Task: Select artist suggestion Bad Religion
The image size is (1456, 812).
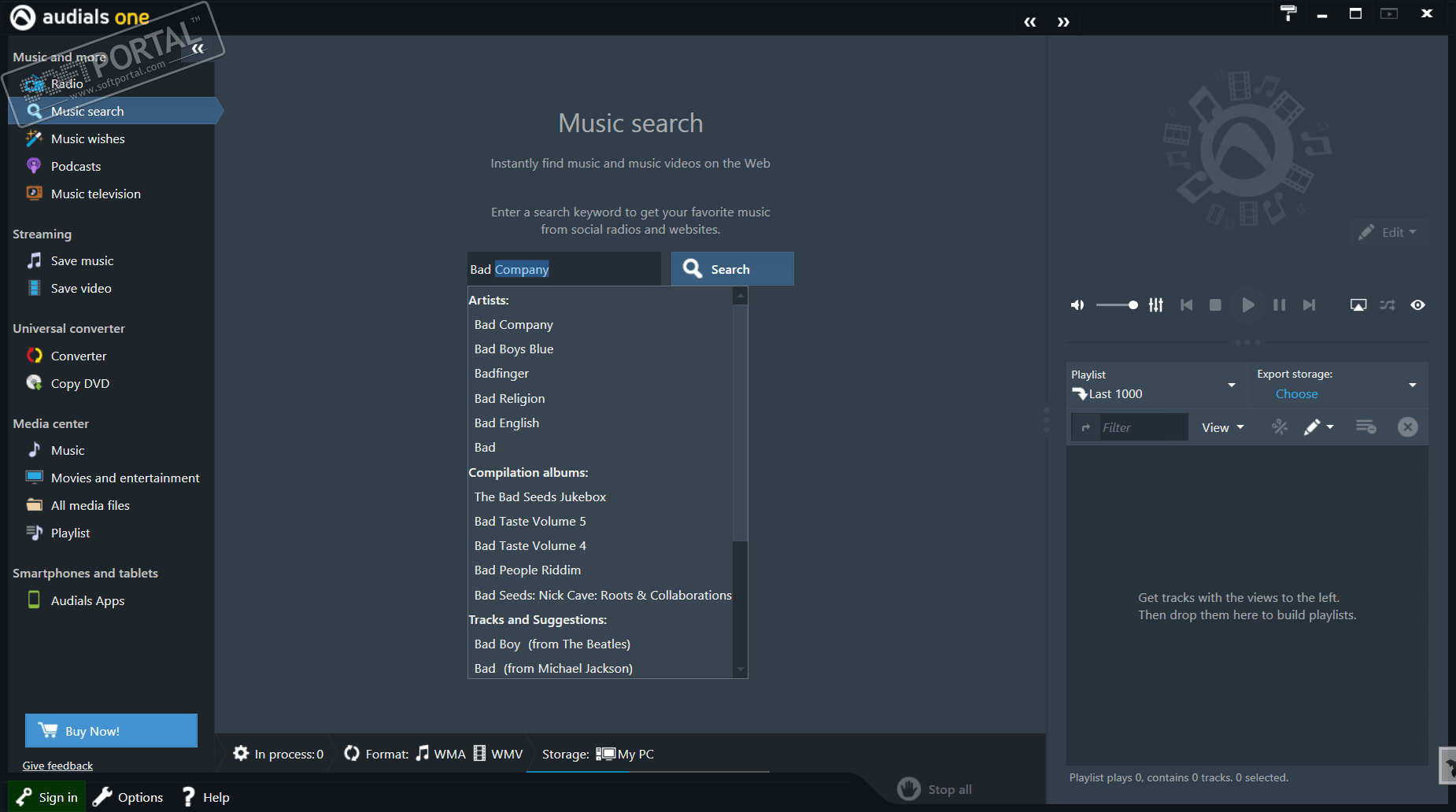Action: click(x=509, y=398)
